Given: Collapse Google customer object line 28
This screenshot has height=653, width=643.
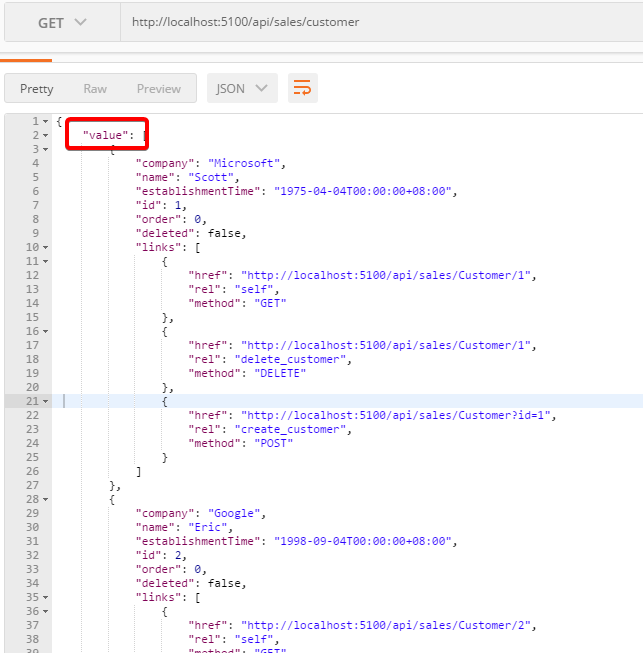Looking at the screenshot, I should (x=46, y=499).
